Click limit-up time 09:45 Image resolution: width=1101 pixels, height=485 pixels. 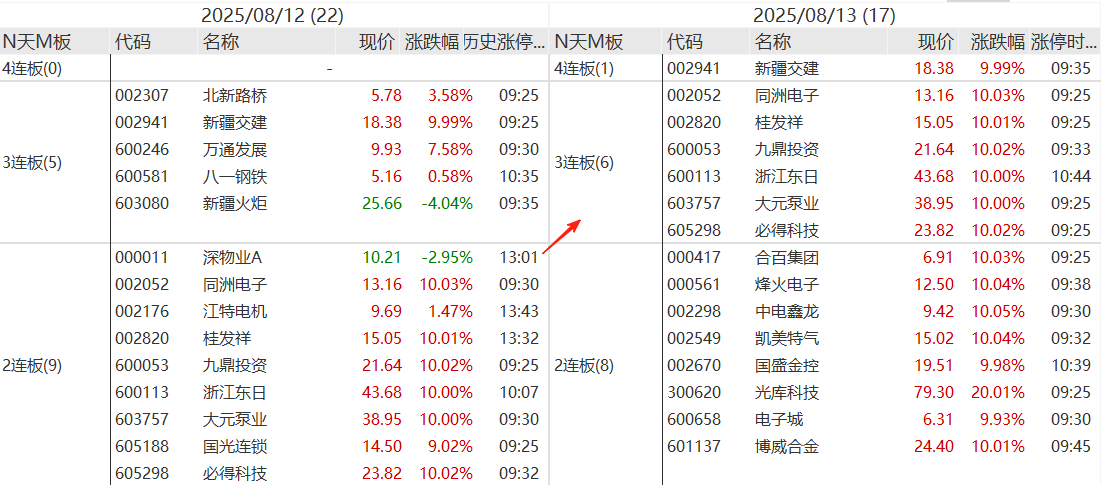(x=1071, y=446)
